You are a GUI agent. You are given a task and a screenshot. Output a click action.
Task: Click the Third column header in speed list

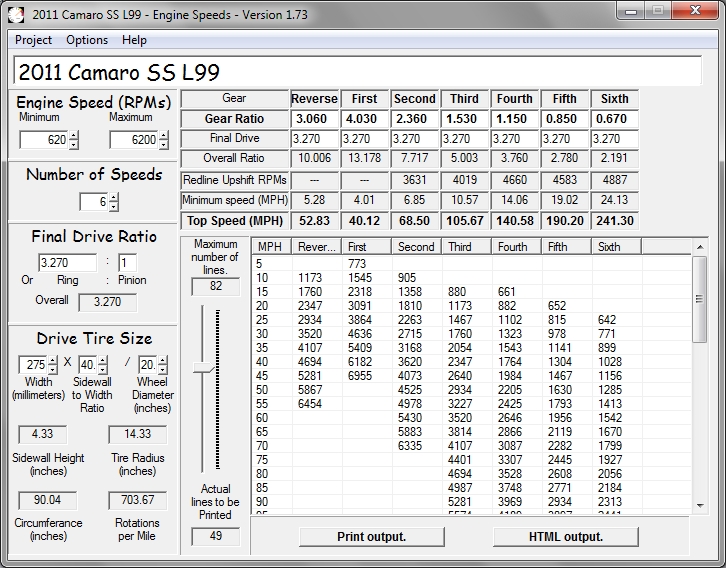click(464, 246)
